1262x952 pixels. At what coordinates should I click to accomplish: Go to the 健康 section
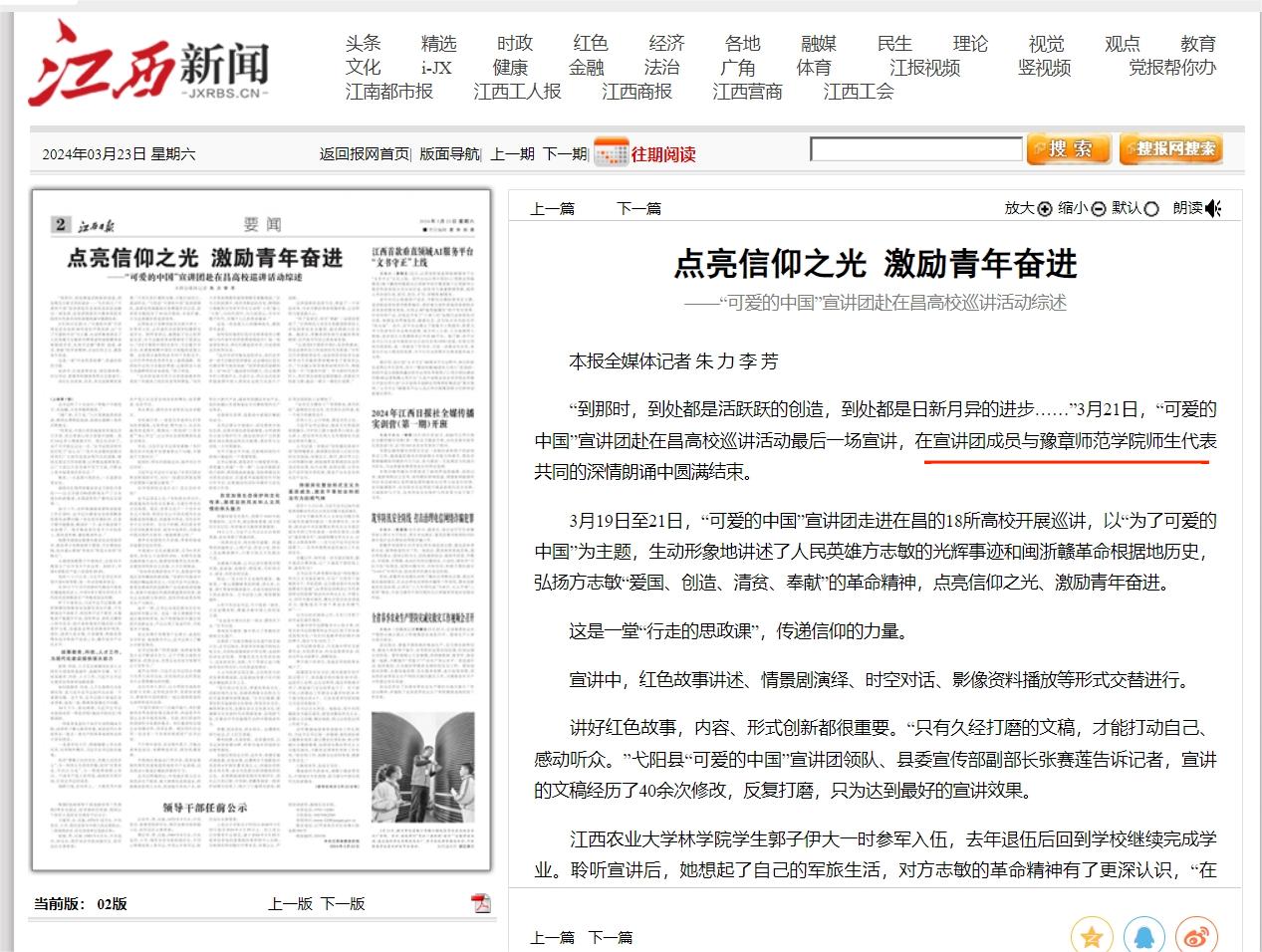[510, 67]
